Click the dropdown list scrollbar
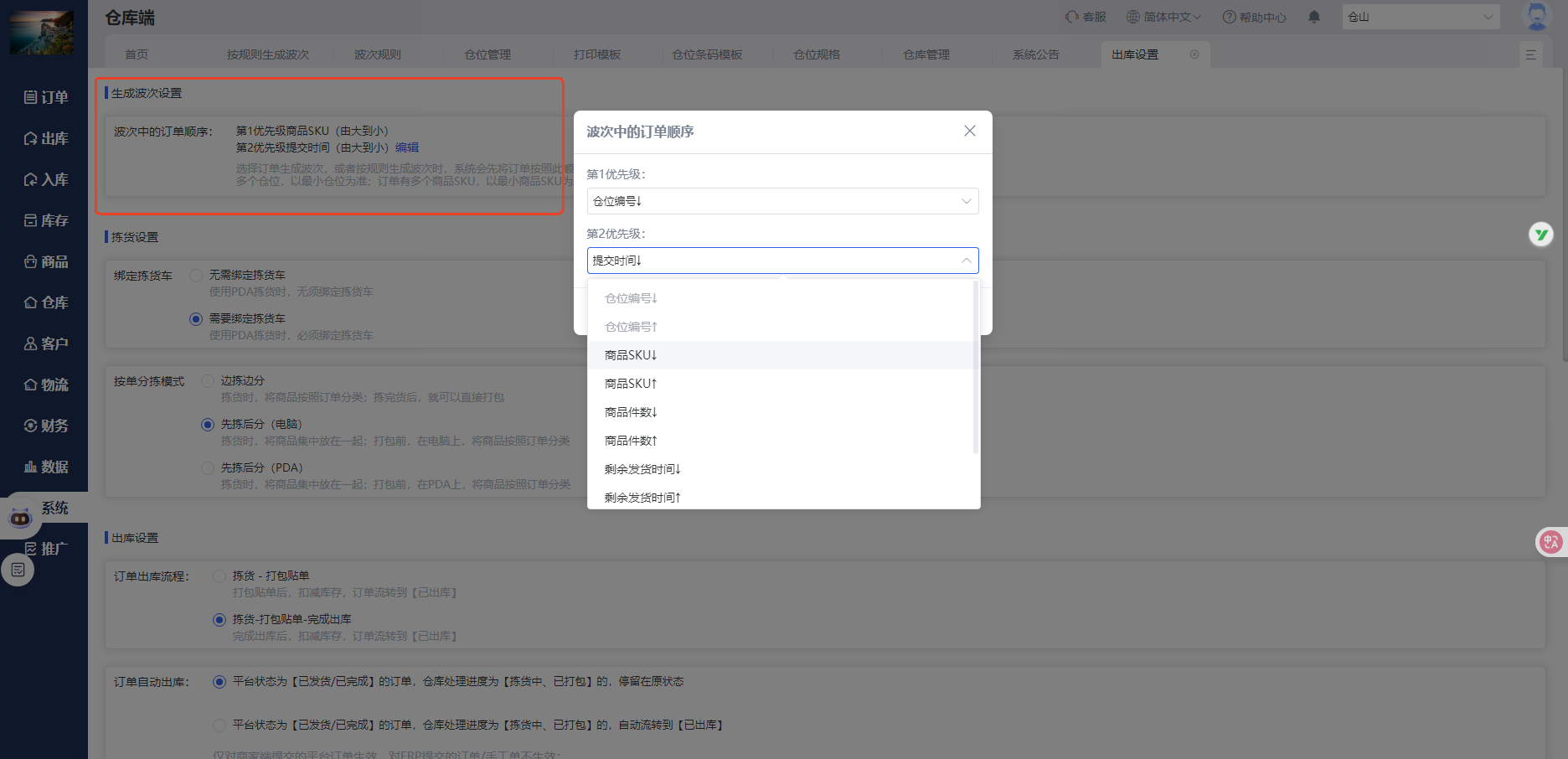This screenshot has width=1568, height=759. tap(976, 369)
